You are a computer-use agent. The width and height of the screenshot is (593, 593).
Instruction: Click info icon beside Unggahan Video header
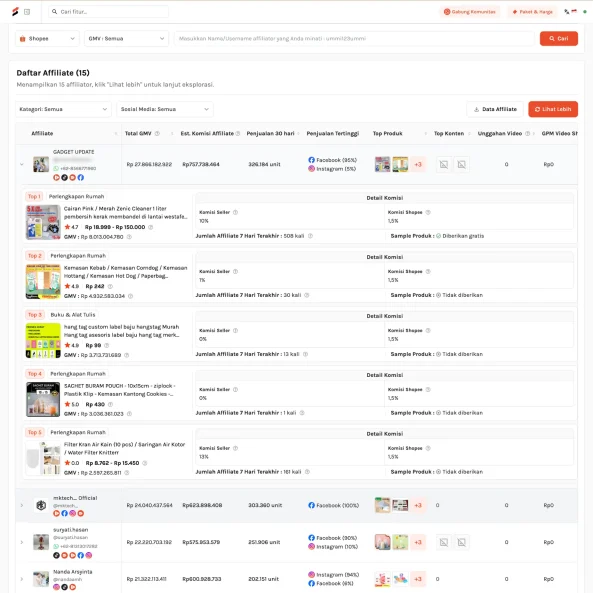coord(528,134)
